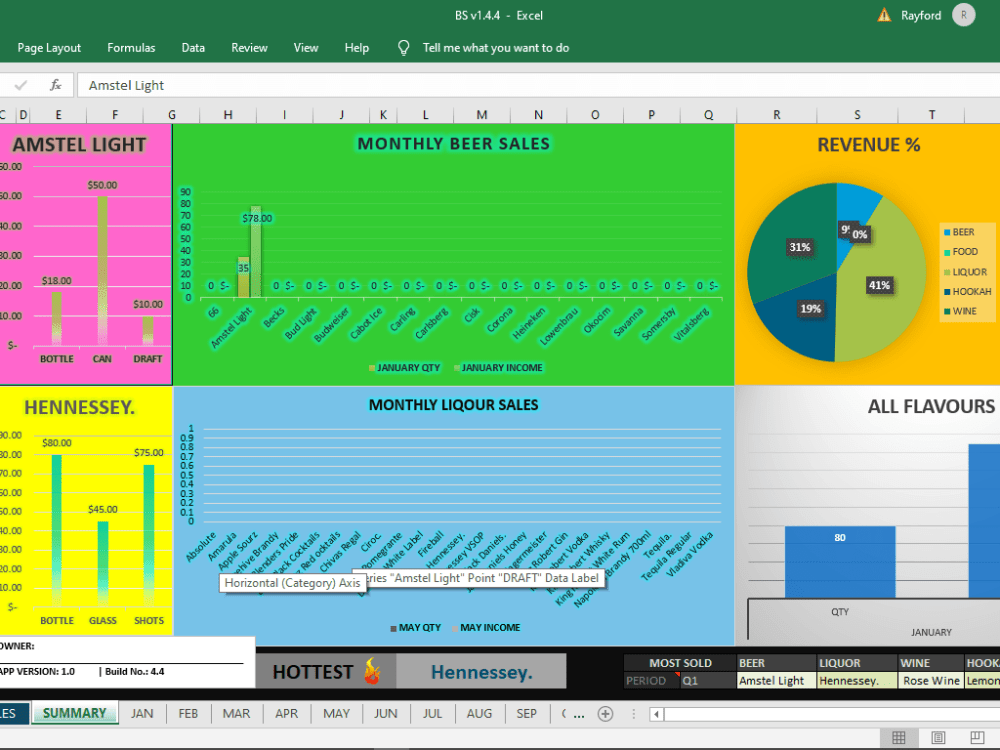The height and width of the screenshot is (750, 1000).
Task: Open the Rayford account avatar
Action: [x=962, y=15]
